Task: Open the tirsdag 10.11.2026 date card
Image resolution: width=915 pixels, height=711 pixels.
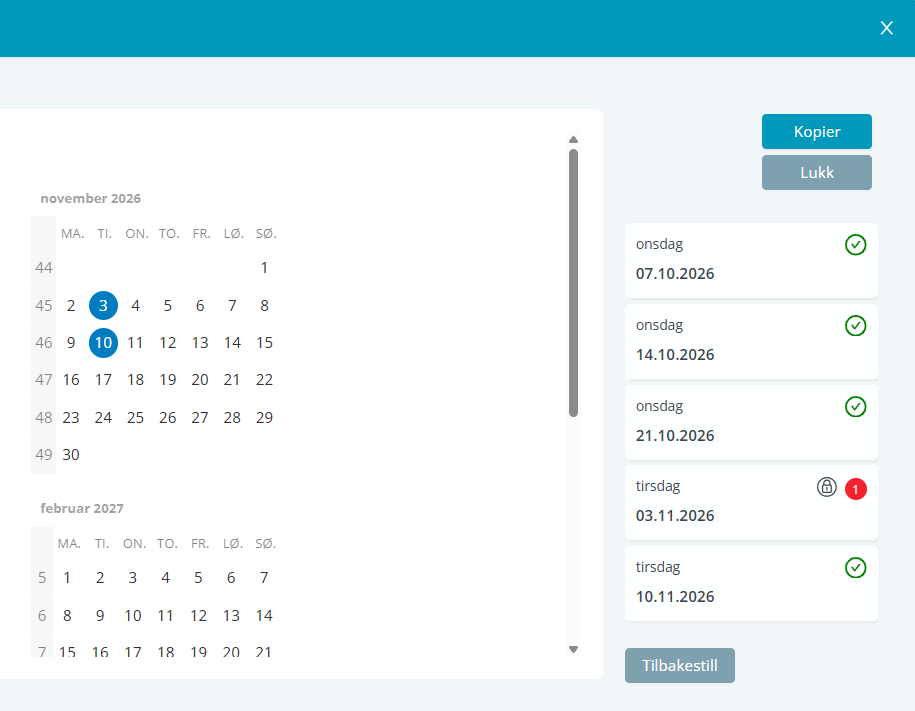Action: point(751,583)
